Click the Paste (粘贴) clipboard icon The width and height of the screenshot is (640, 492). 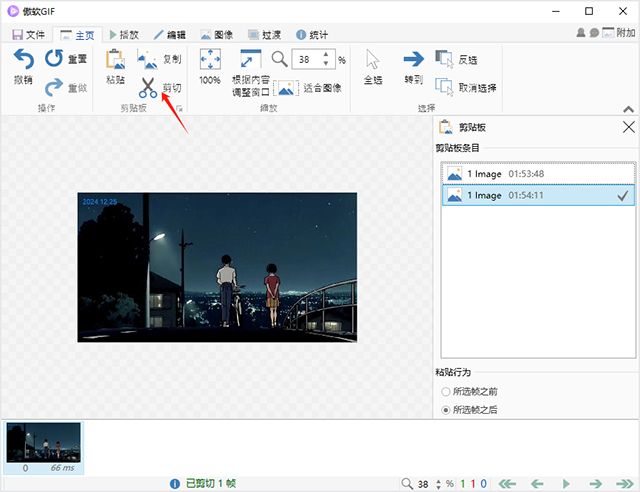pyautogui.click(x=116, y=60)
